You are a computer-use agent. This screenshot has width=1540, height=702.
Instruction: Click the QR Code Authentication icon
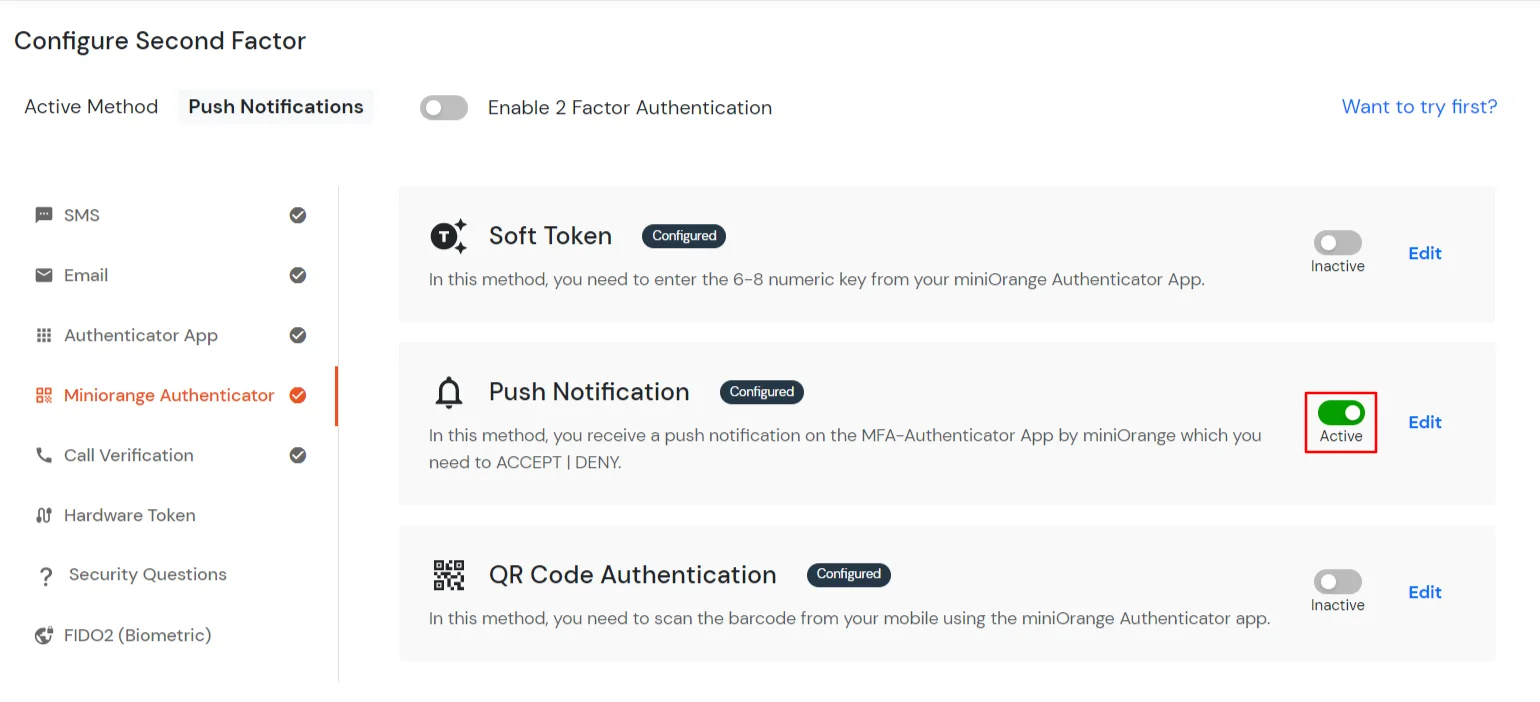[x=449, y=575]
